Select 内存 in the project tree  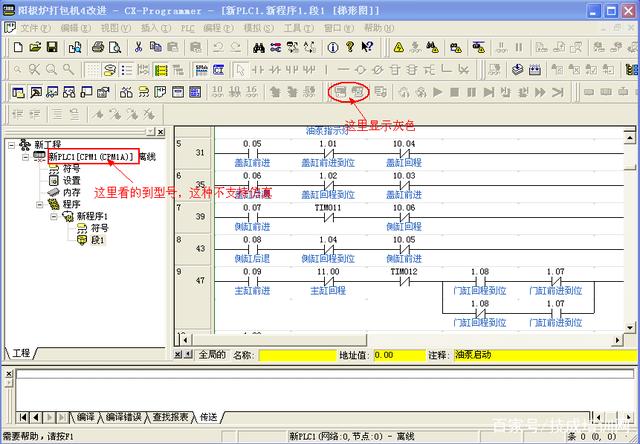[x=71, y=192]
